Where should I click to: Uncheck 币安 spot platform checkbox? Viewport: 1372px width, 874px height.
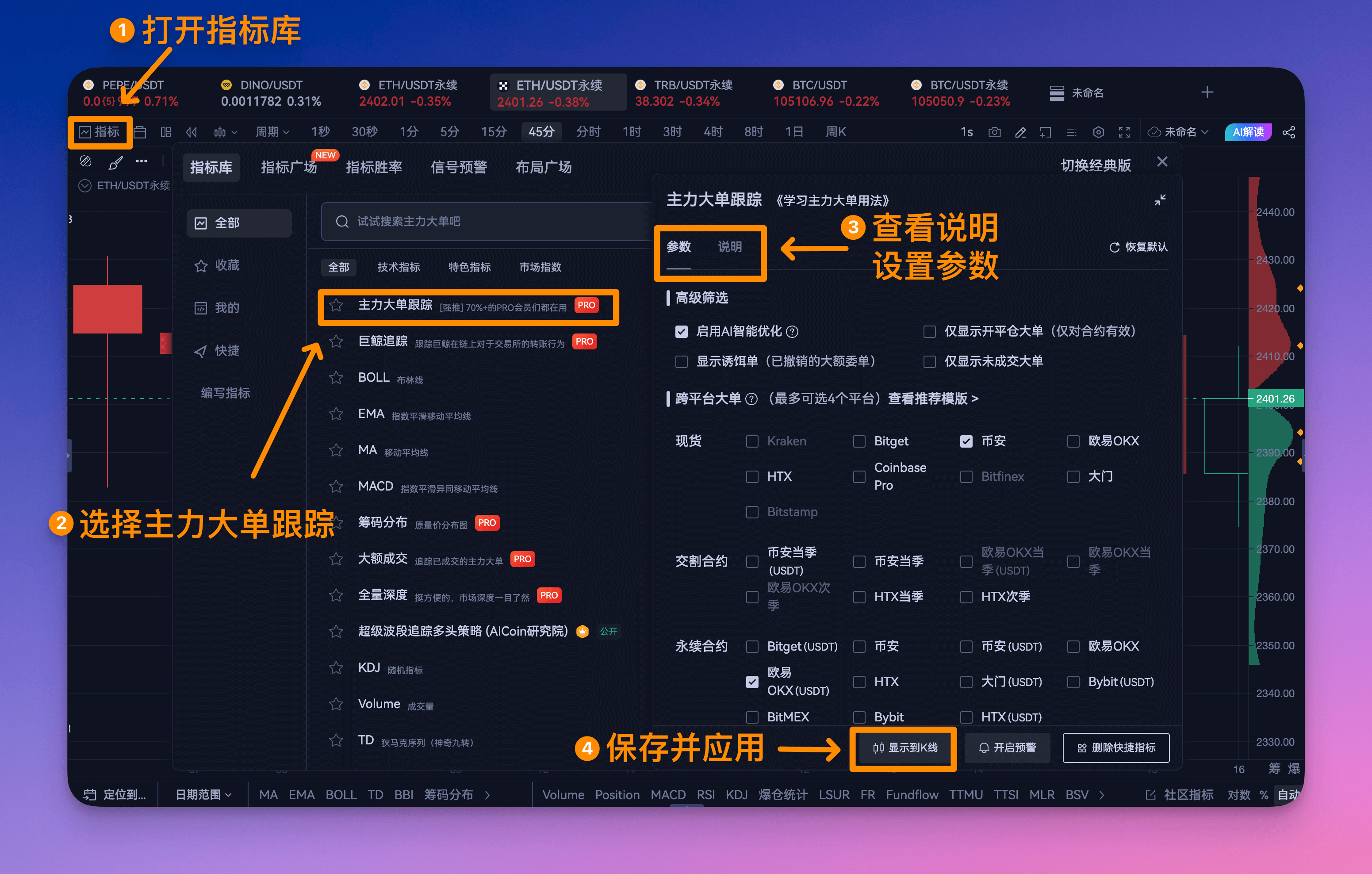966,441
